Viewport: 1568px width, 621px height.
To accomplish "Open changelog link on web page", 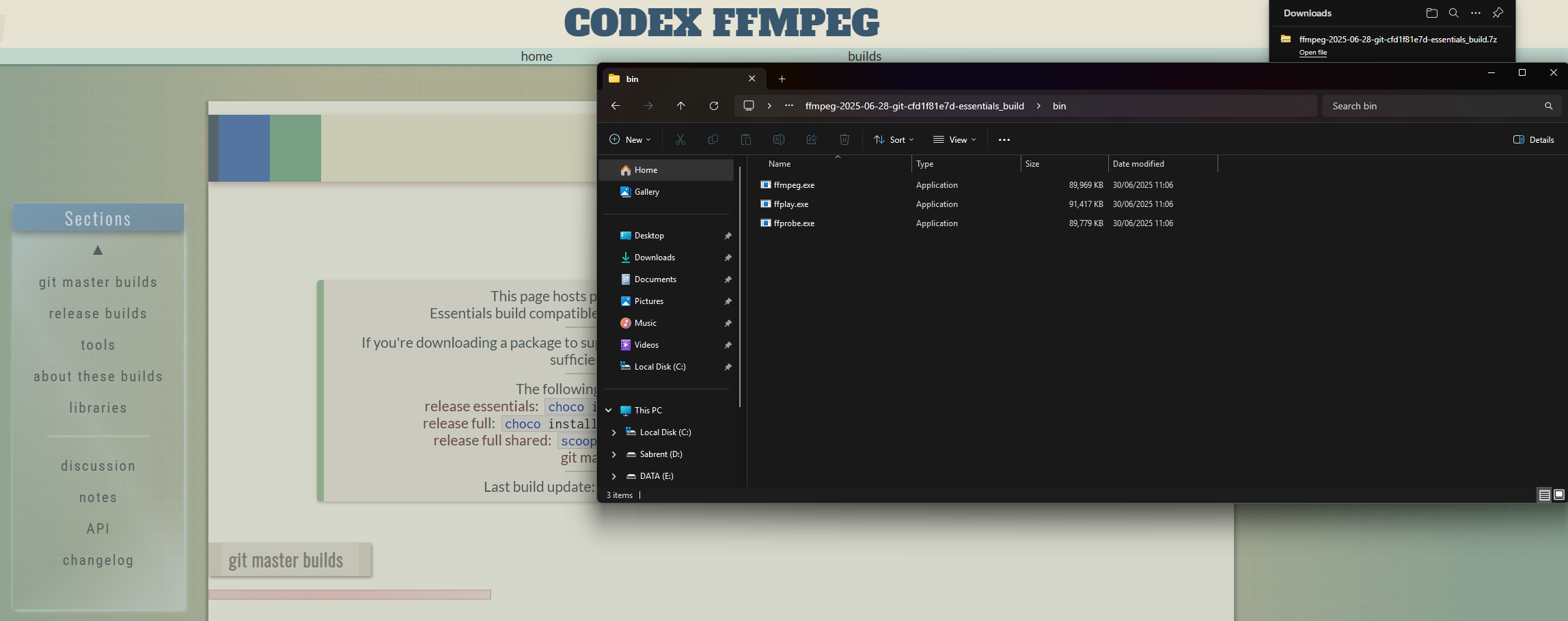I will (x=98, y=560).
